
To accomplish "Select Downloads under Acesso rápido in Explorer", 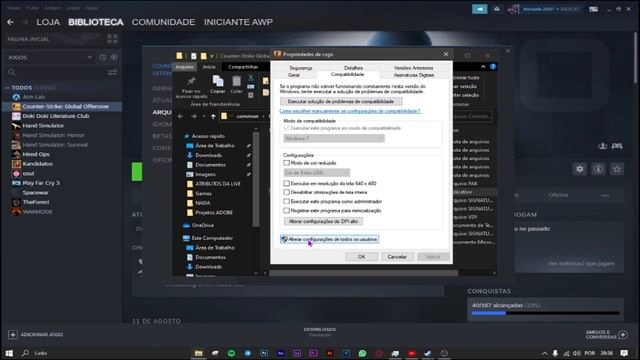I will [208, 155].
